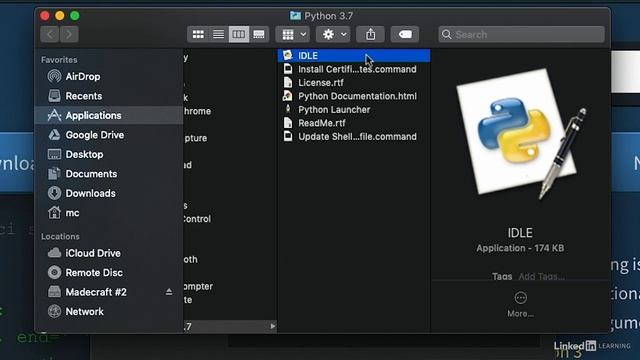Select Madecraft #2 in the sidebar
640x360 pixels.
(x=109, y=292)
